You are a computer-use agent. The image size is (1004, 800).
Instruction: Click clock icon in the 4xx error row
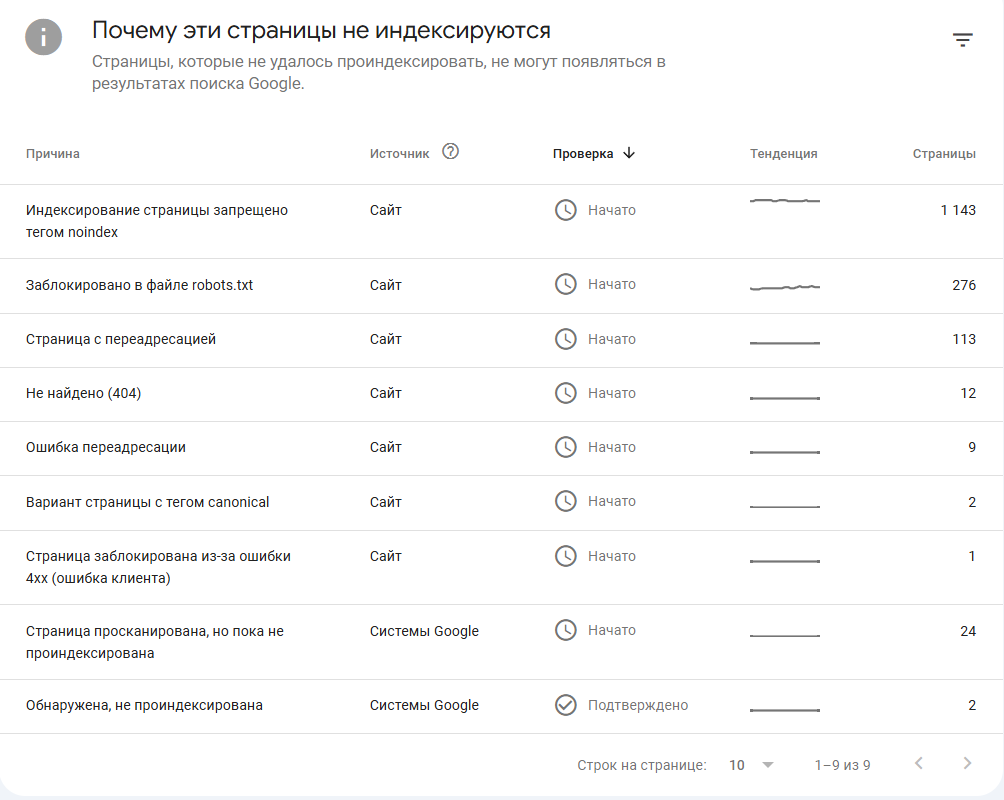565,556
